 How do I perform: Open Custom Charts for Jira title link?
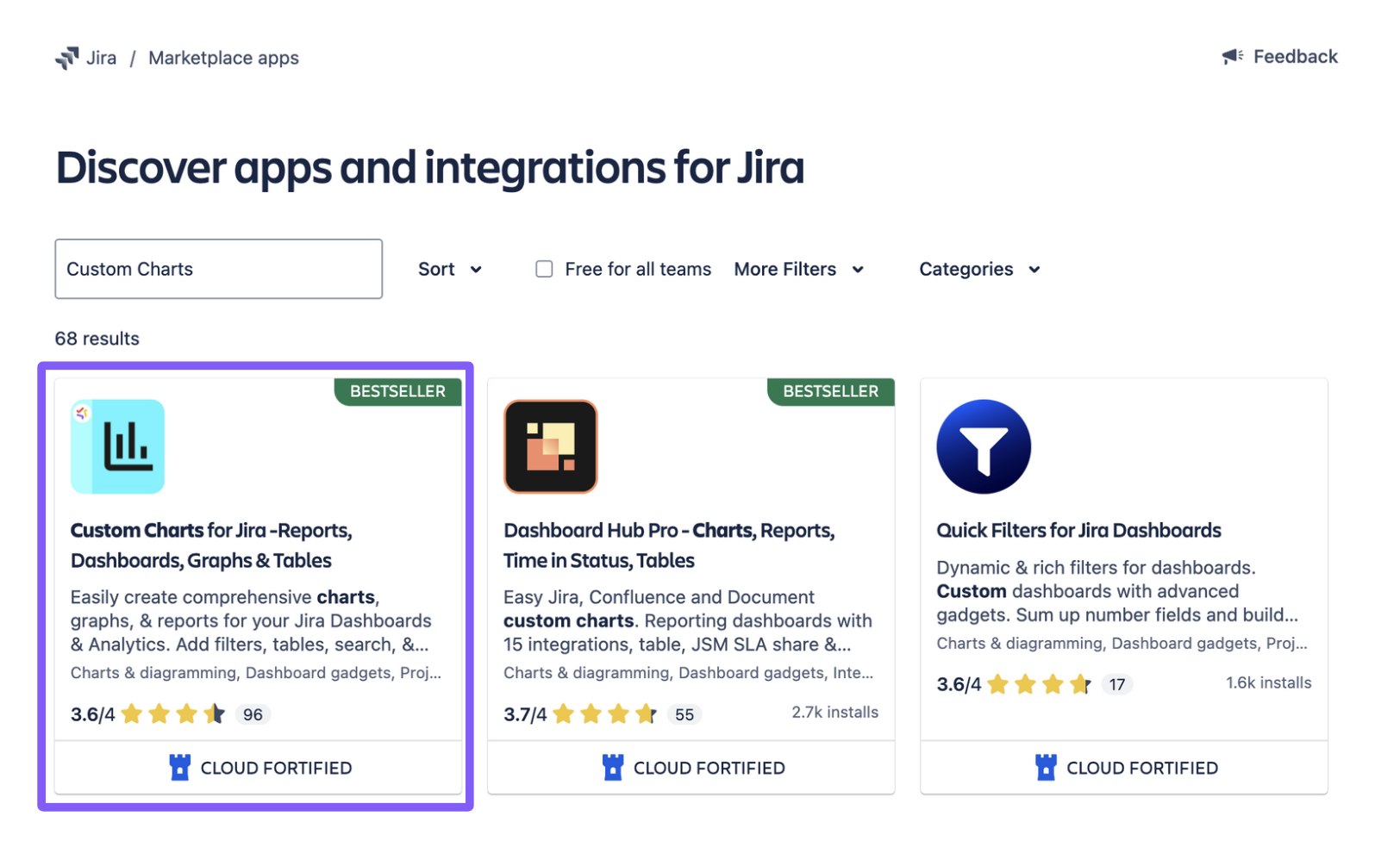click(211, 545)
